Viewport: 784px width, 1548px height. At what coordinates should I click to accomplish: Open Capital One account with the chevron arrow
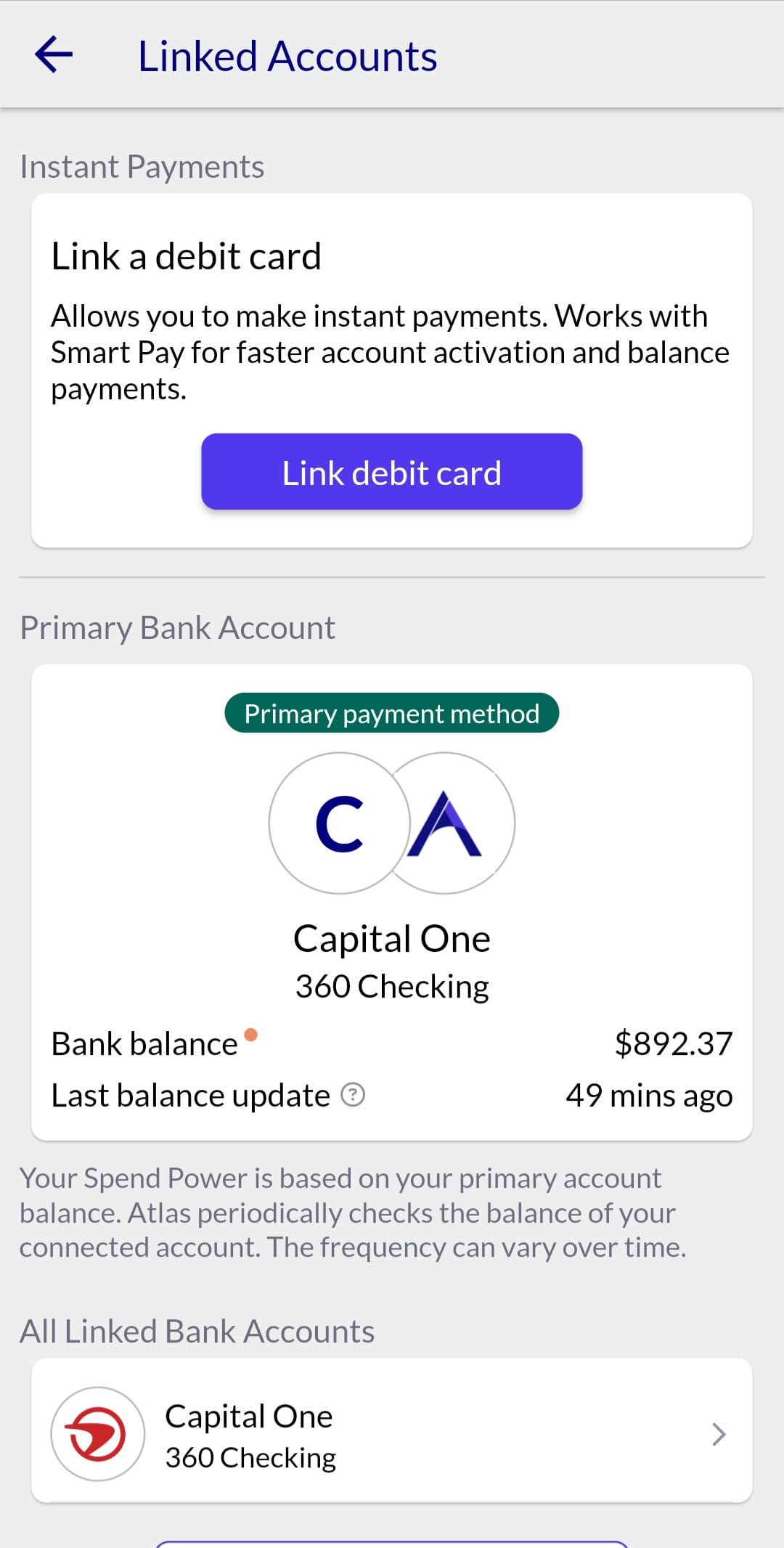[x=719, y=1434]
